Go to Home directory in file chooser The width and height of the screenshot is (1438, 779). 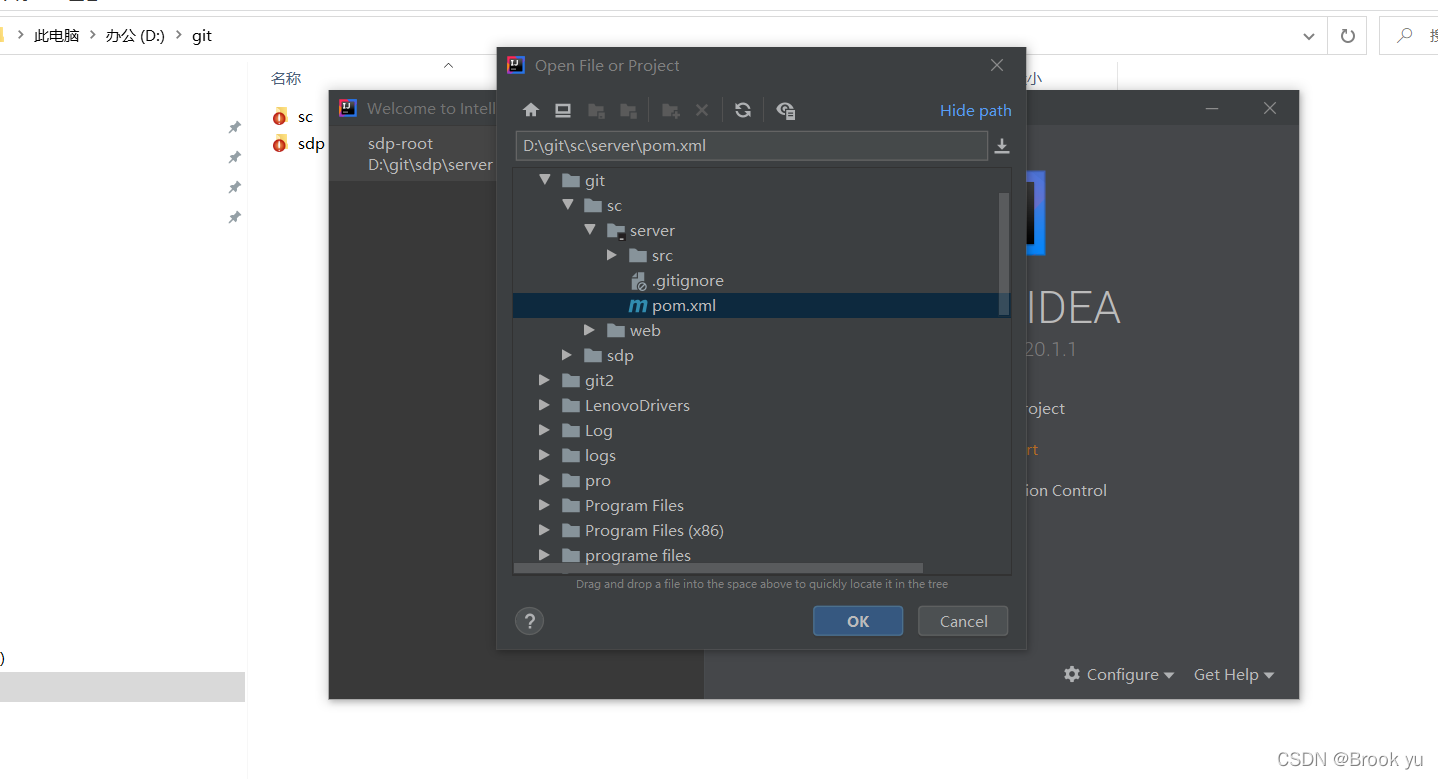click(x=531, y=110)
